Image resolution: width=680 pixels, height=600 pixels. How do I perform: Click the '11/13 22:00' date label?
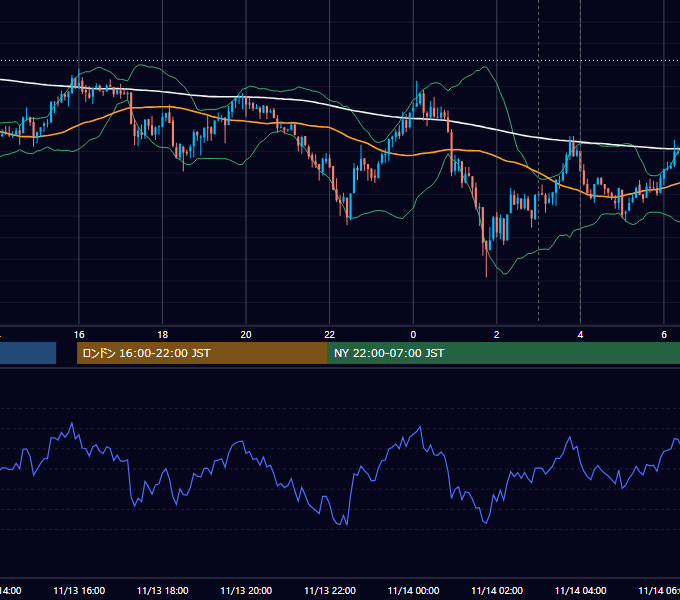(330, 591)
